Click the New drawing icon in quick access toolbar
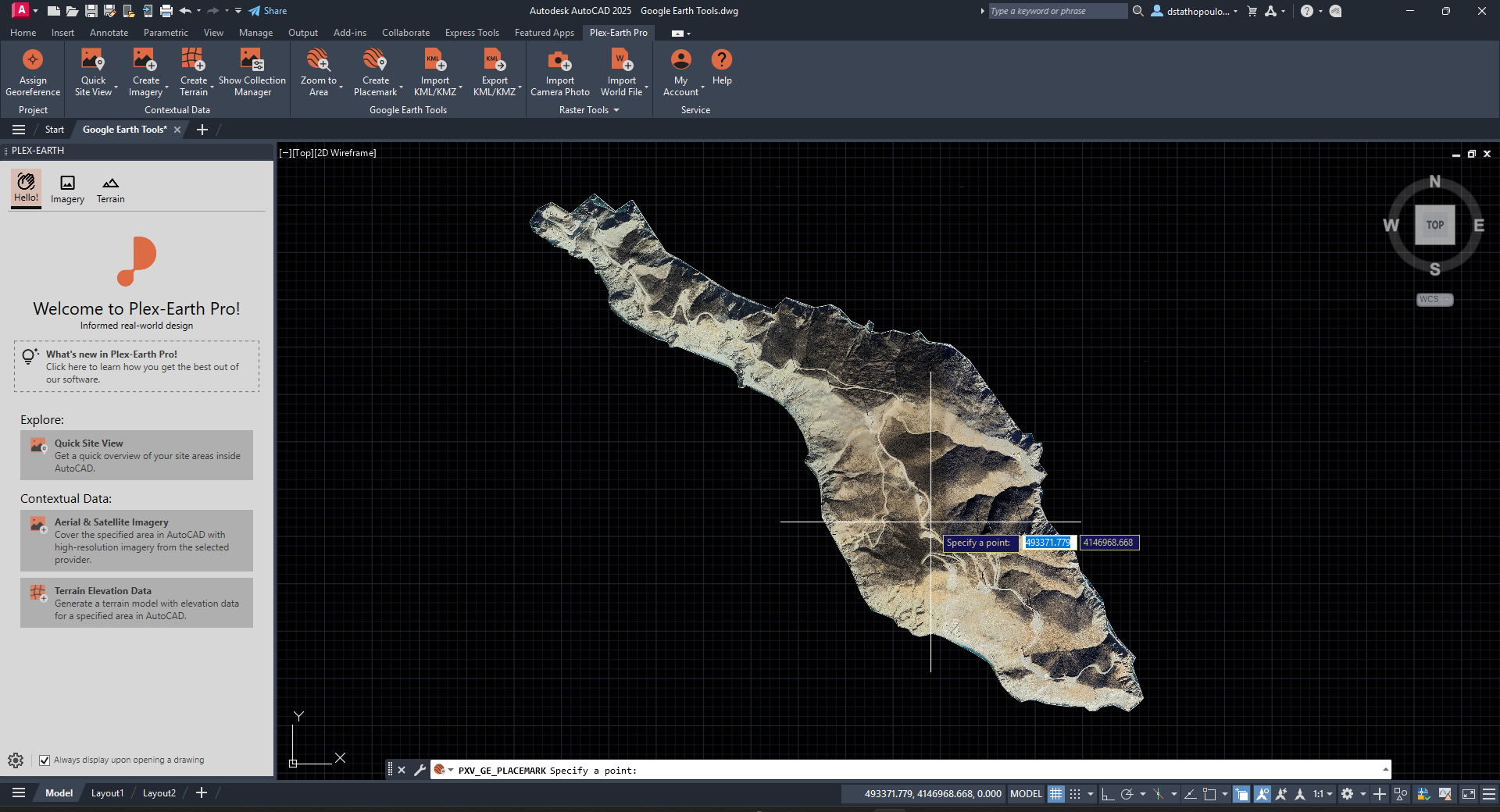 54,11
